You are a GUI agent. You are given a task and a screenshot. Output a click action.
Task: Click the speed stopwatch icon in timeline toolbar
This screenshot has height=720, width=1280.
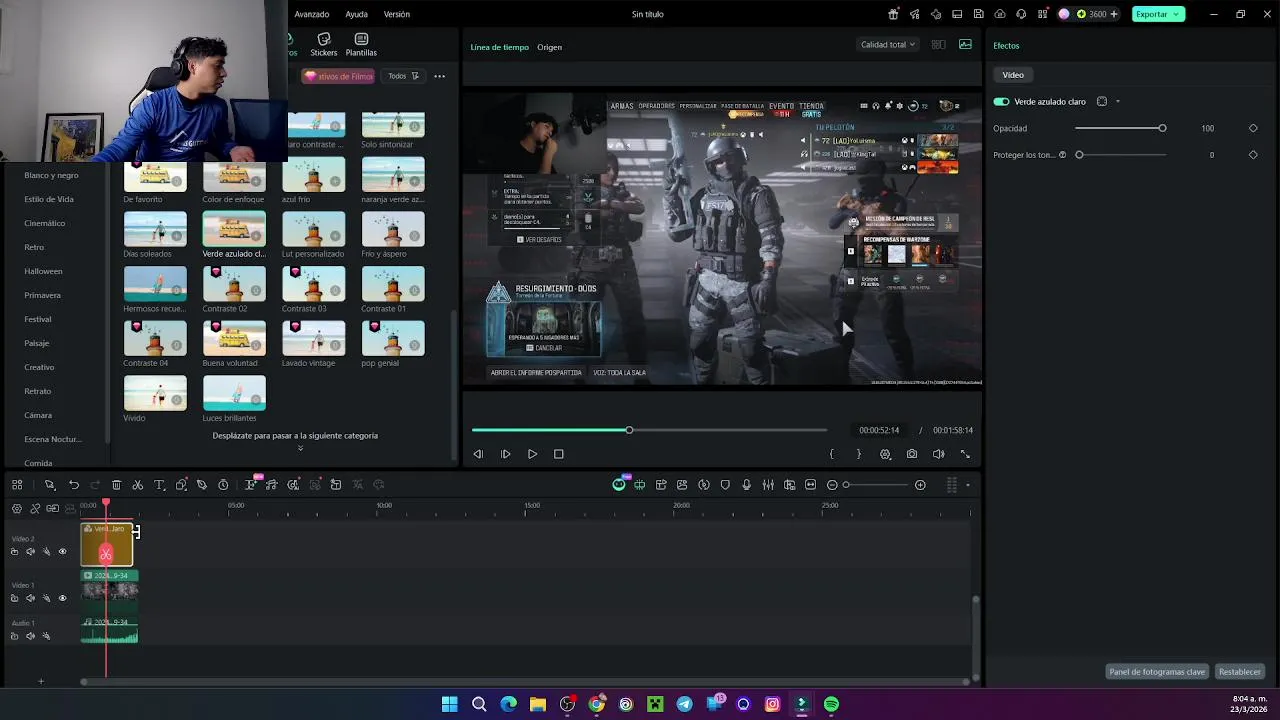[223, 485]
